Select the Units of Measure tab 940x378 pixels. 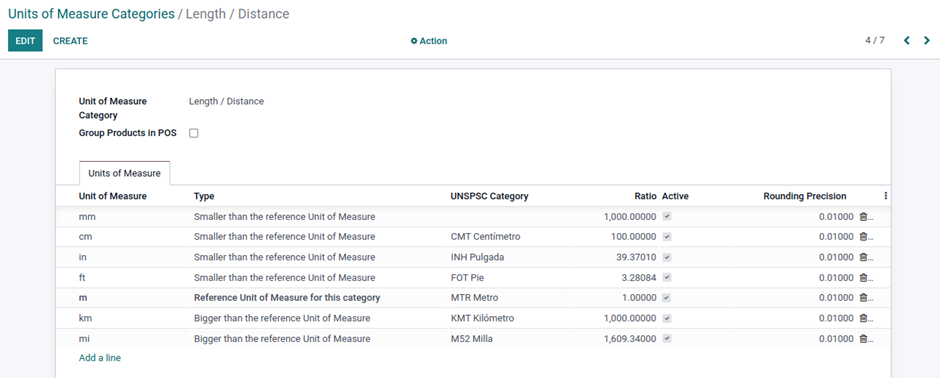[125, 173]
